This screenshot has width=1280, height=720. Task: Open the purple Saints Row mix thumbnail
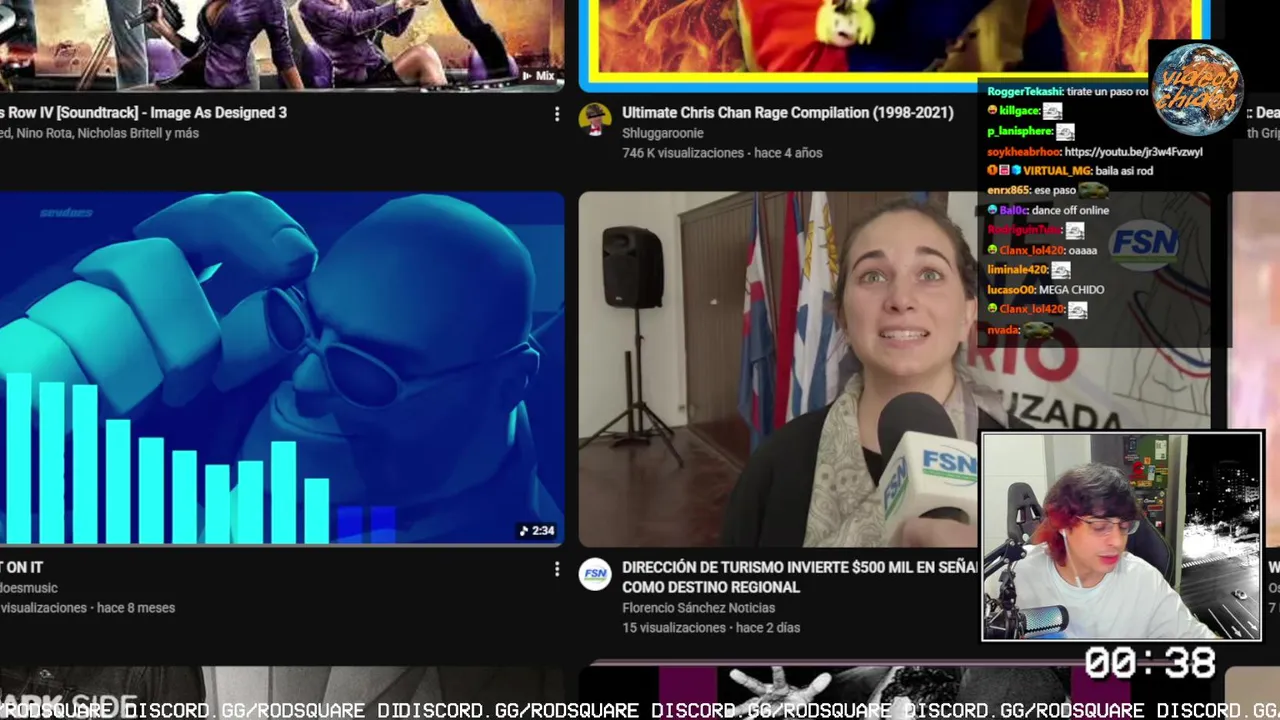coord(282,45)
